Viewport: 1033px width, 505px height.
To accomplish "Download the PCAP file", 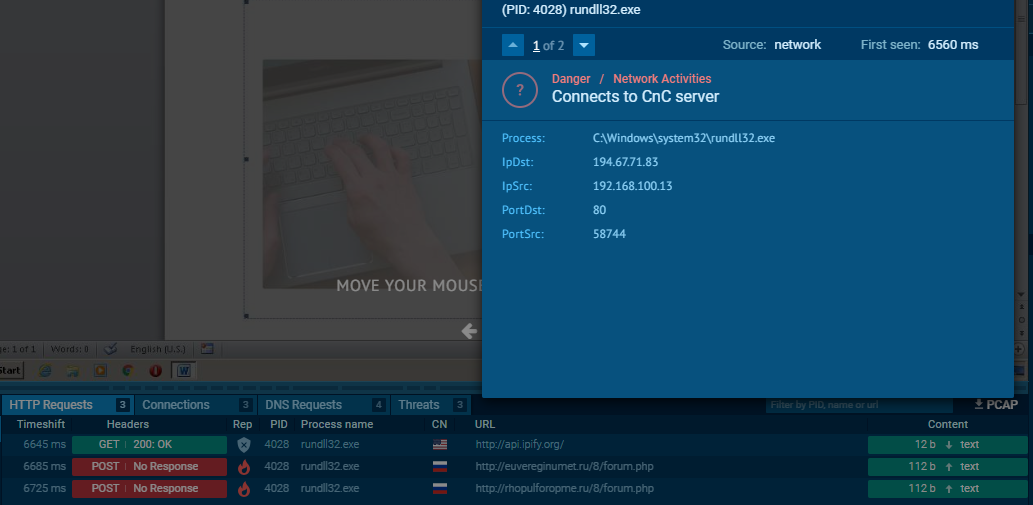I will 996,405.
